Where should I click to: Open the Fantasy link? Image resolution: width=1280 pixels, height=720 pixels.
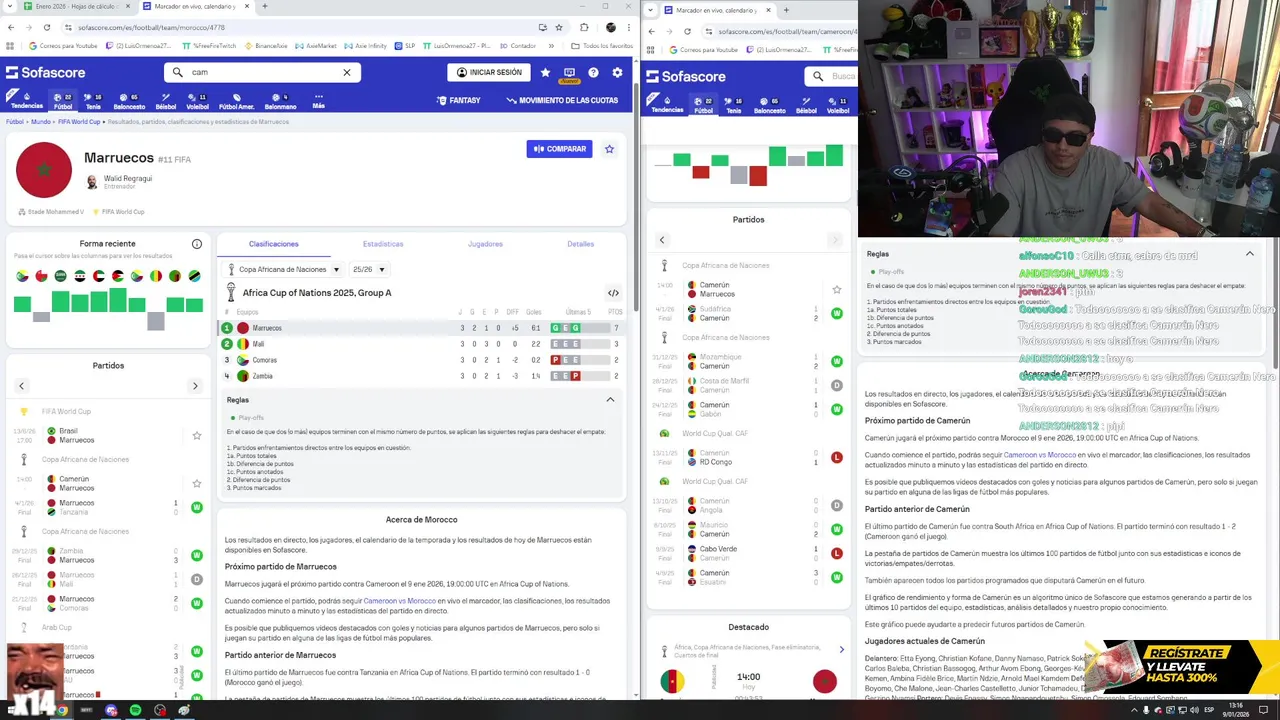click(x=459, y=100)
